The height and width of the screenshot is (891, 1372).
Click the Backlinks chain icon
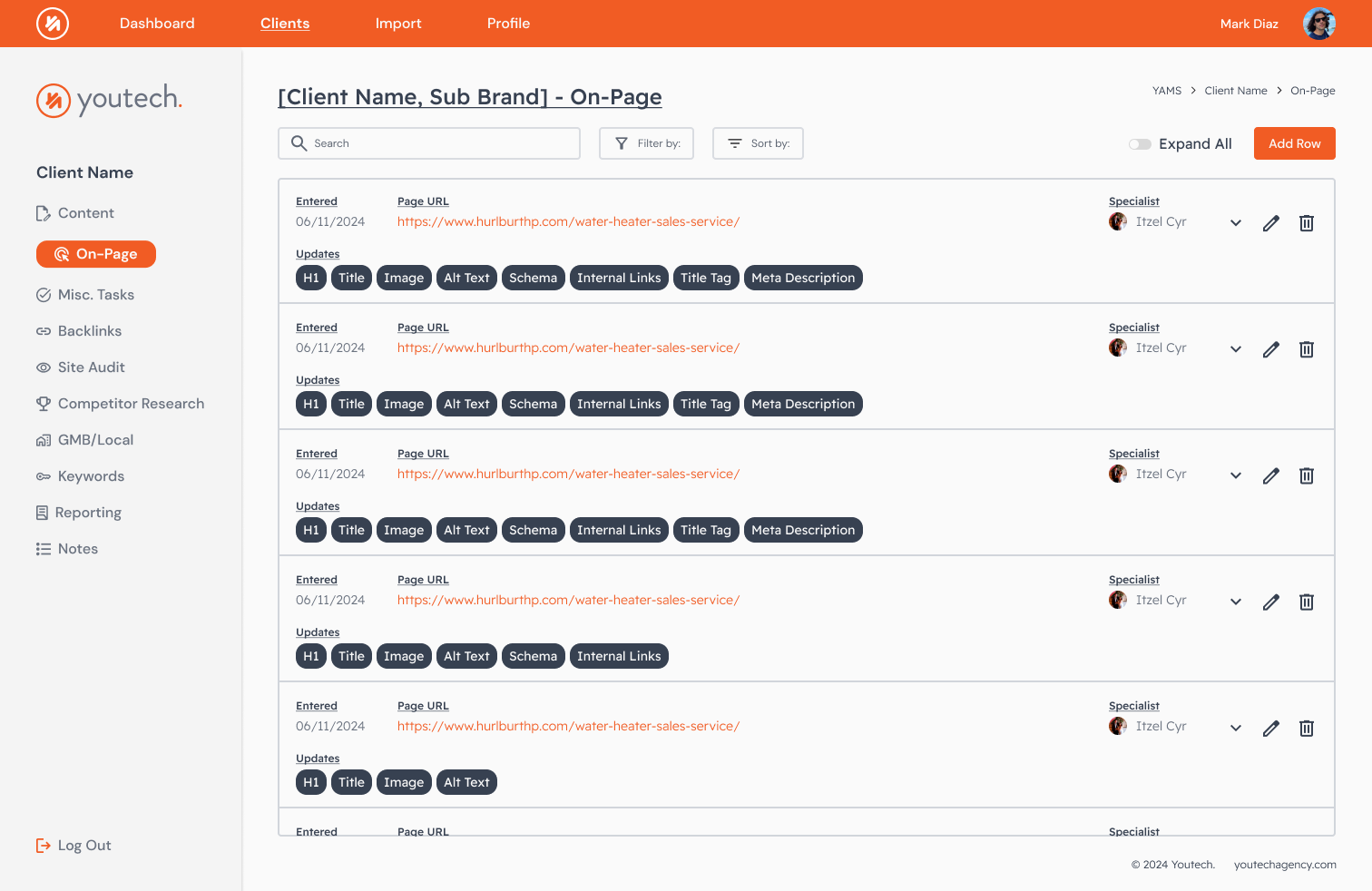(x=43, y=331)
